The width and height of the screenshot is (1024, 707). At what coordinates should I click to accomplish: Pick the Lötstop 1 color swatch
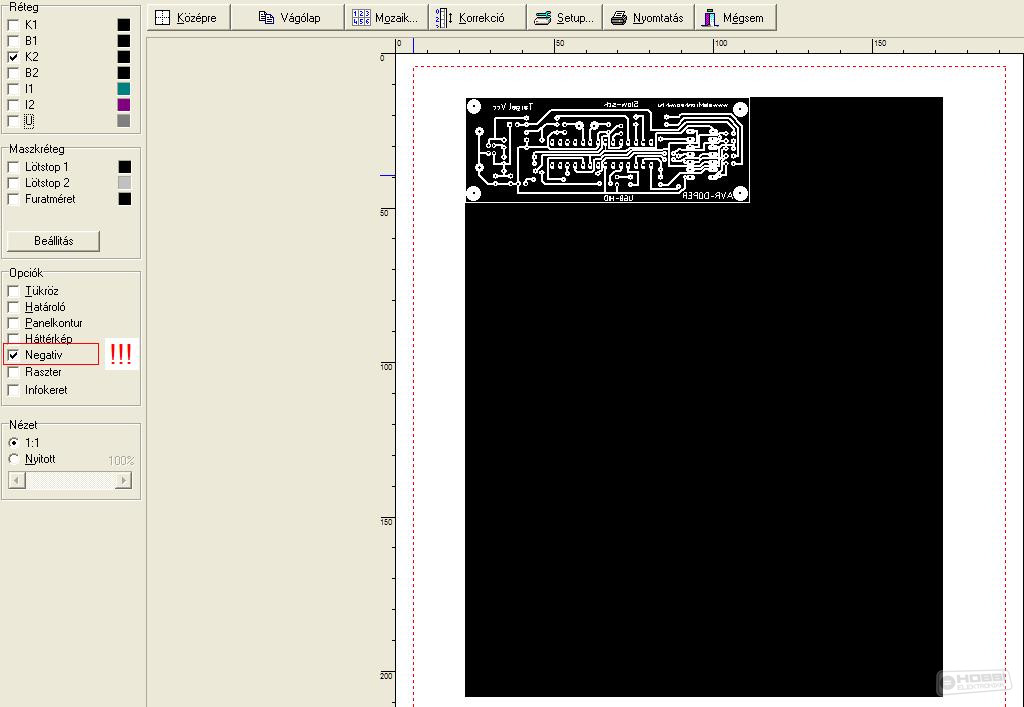125,167
